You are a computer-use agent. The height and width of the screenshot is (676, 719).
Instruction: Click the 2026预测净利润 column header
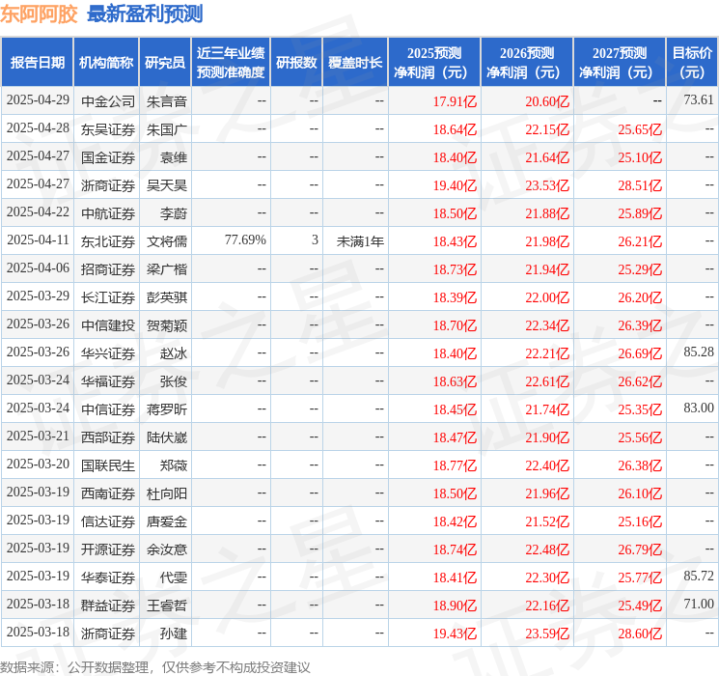coord(527,62)
